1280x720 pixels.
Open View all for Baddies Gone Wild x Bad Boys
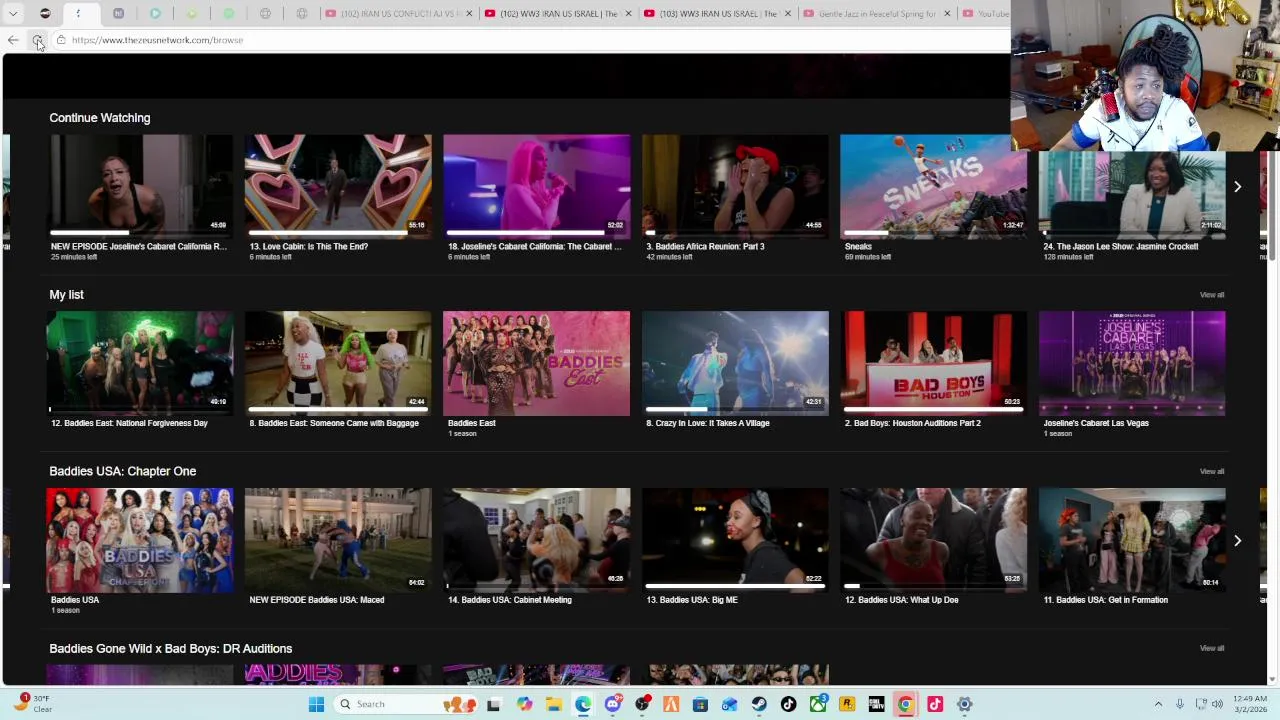pyautogui.click(x=1211, y=648)
